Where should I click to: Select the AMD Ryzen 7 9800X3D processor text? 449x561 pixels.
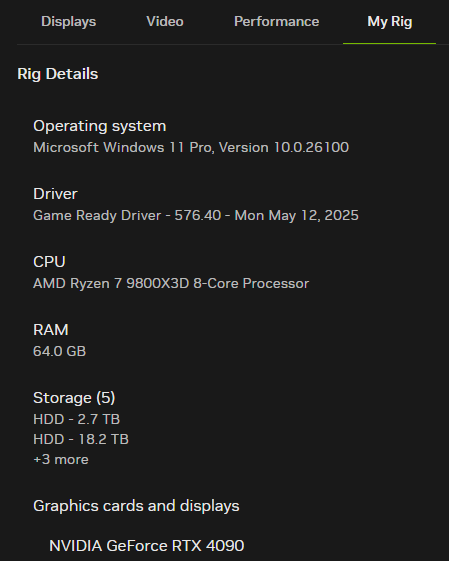point(171,283)
